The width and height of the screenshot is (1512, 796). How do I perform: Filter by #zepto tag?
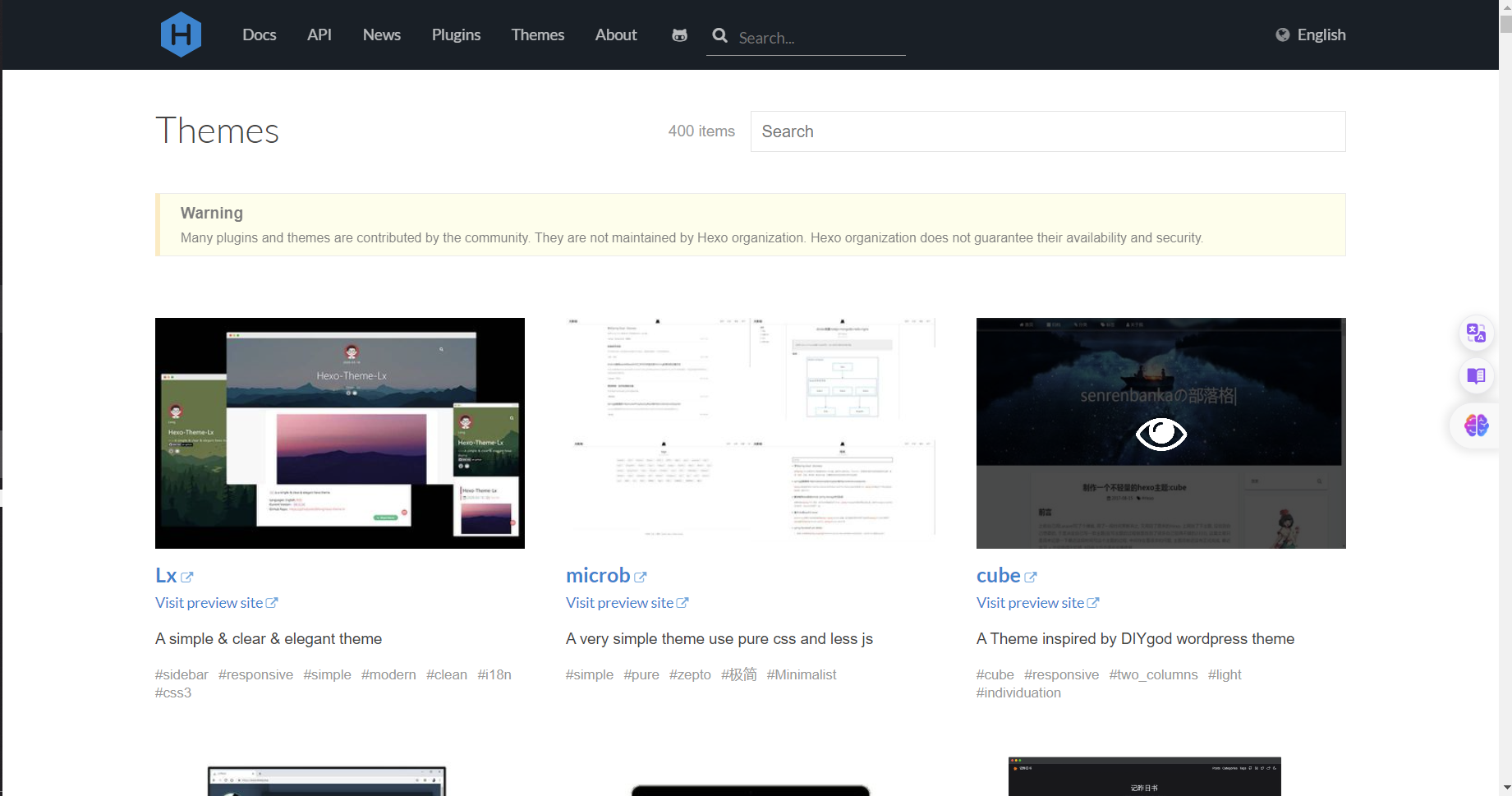pos(690,674)
